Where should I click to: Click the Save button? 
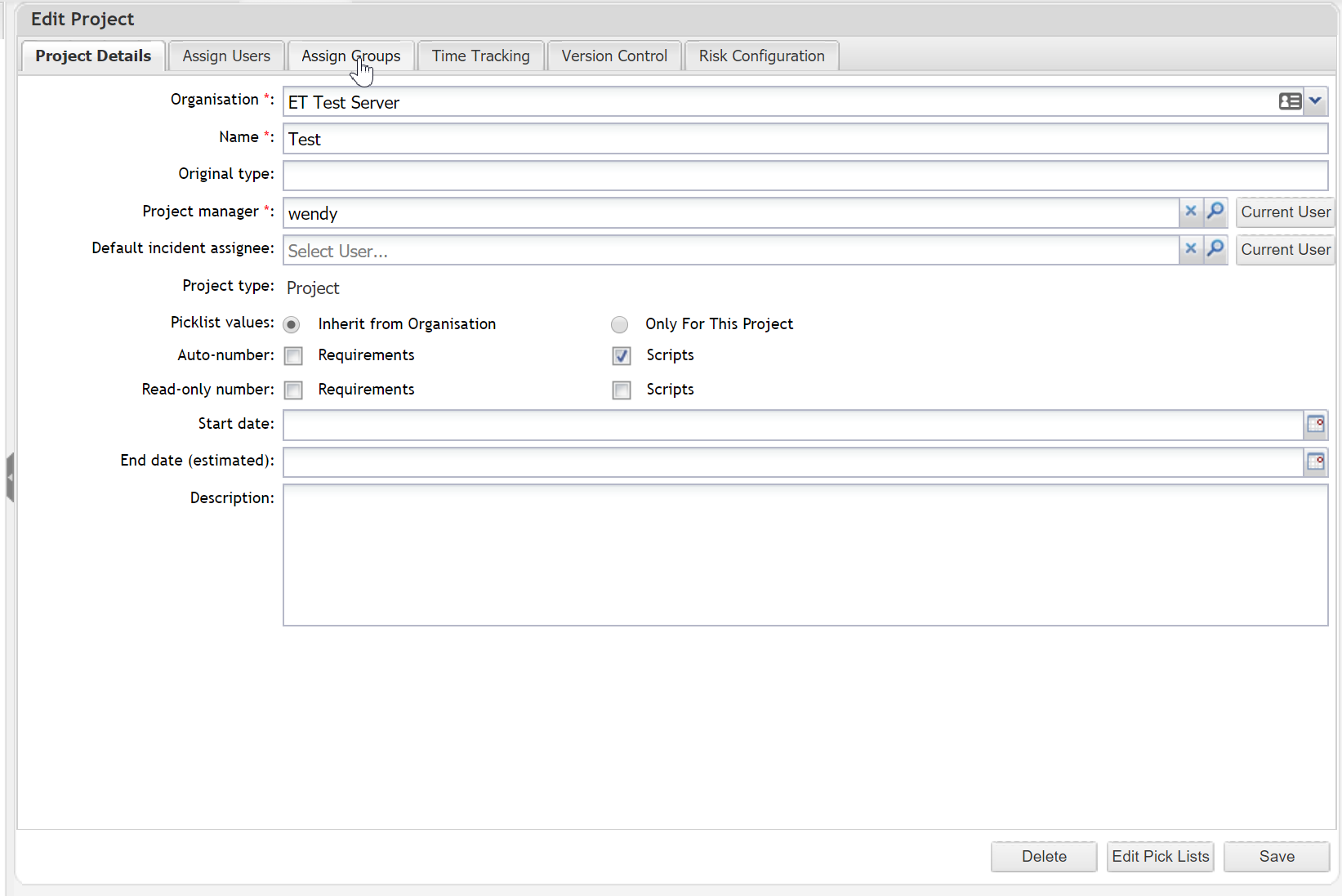pos(1276,857)
